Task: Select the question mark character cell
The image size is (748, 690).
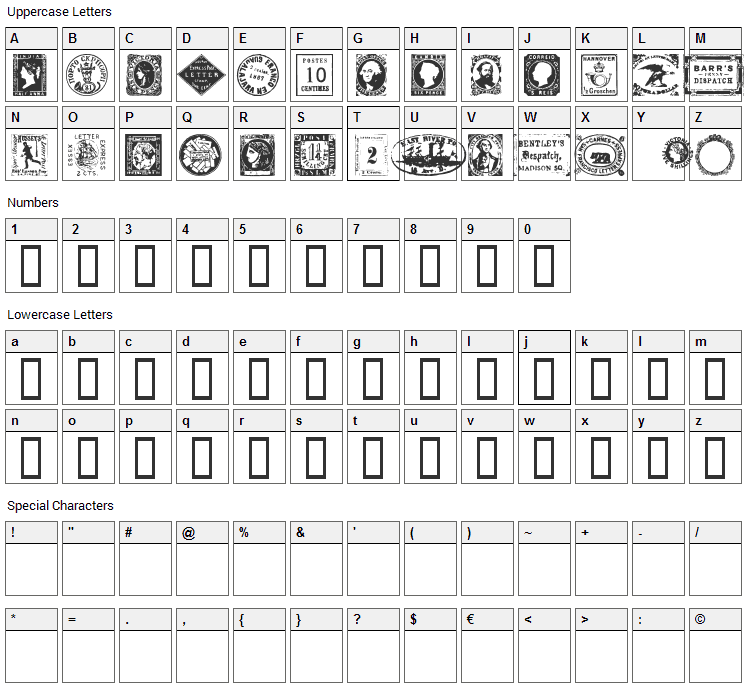Action: [x=373, y=645]
